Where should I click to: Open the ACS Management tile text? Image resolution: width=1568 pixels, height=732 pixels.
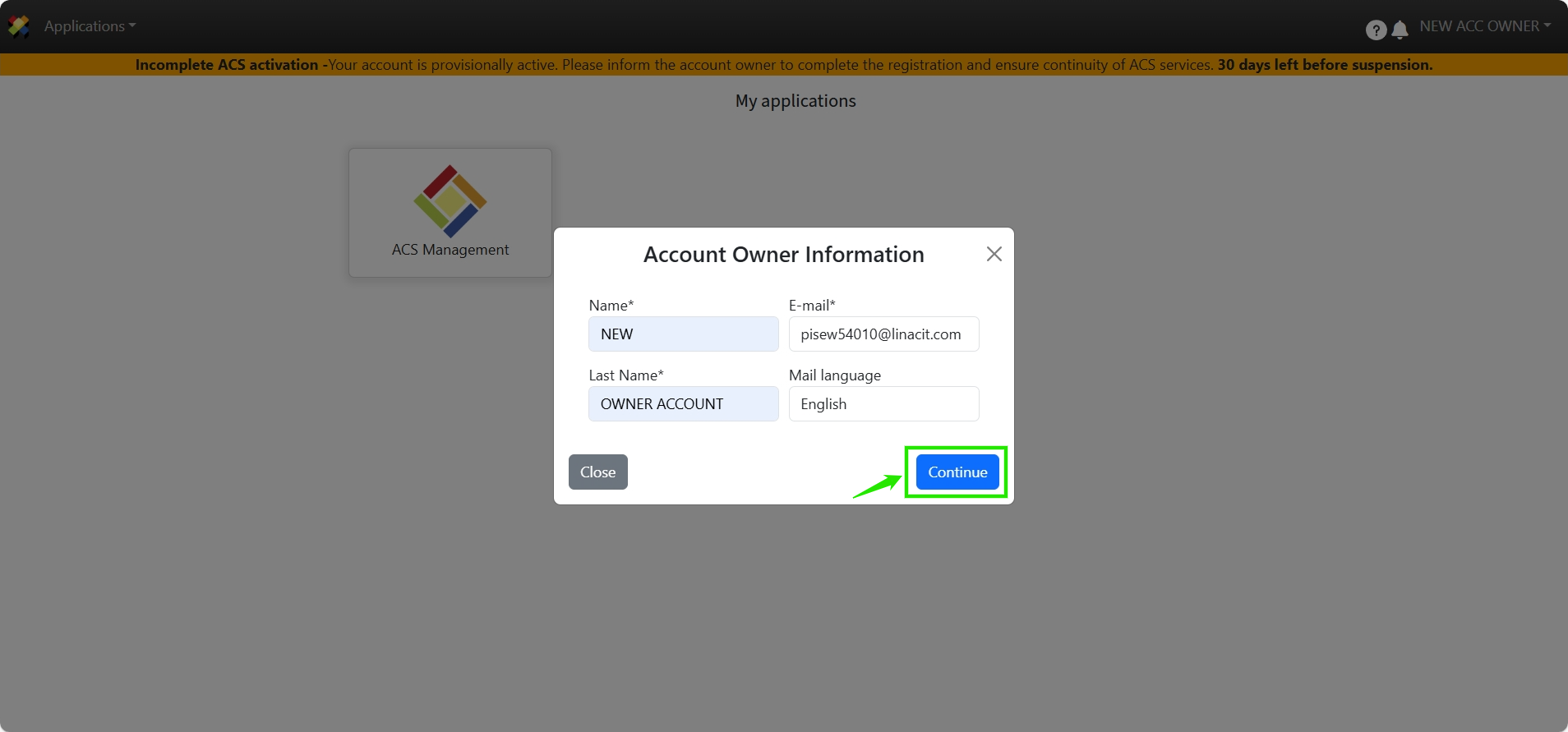pyautogui.click(x=450, y=250)
